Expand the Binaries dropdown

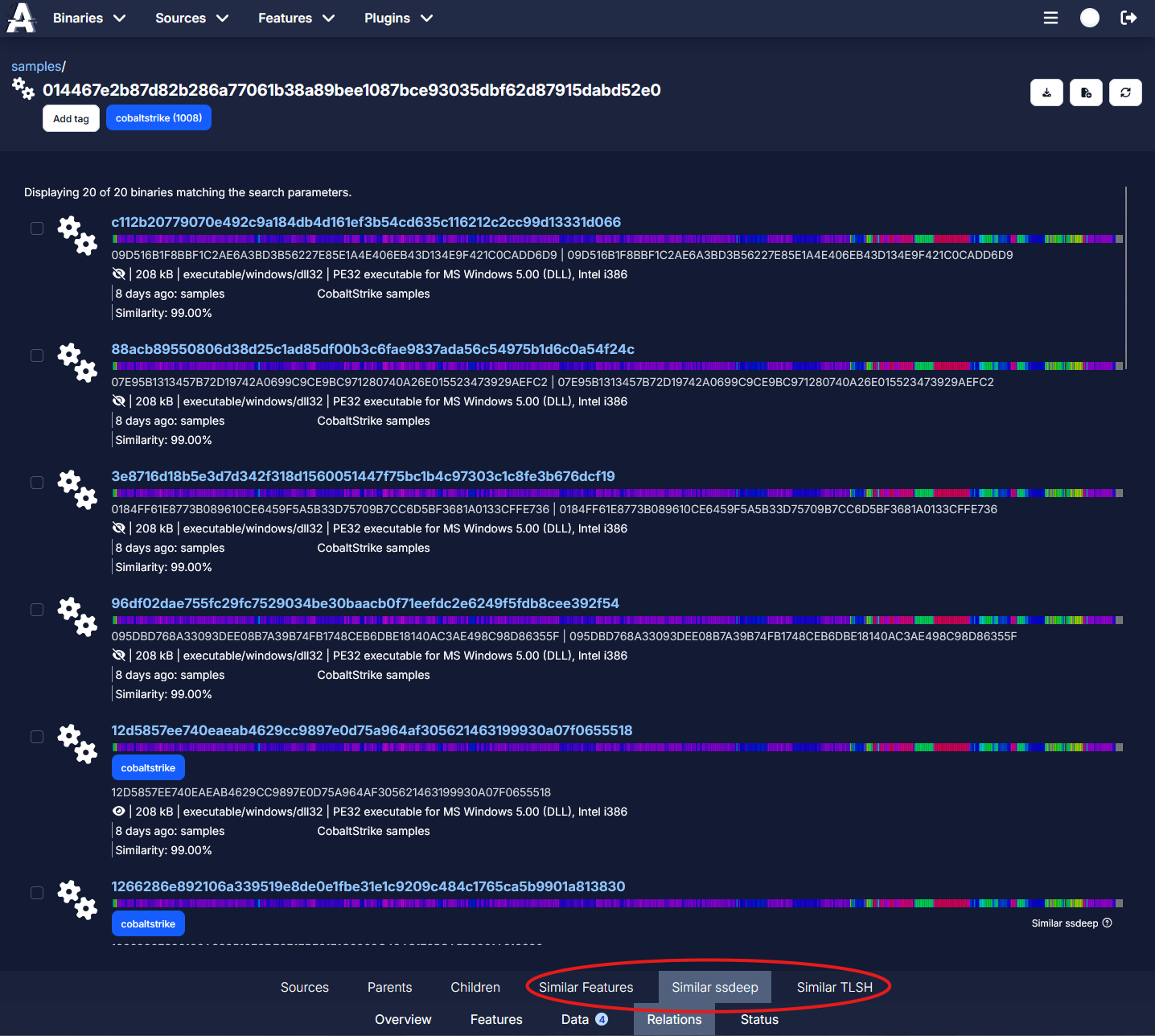88,18
